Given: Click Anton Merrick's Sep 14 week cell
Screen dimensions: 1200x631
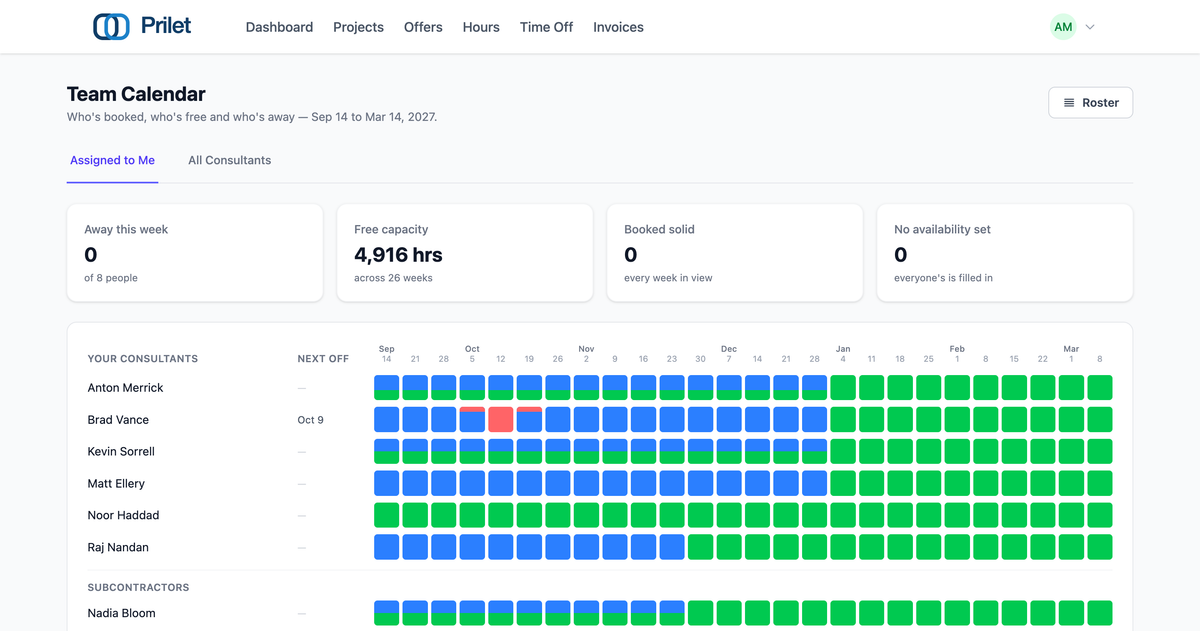Looking at the screenshot, I should click(387, 387).
